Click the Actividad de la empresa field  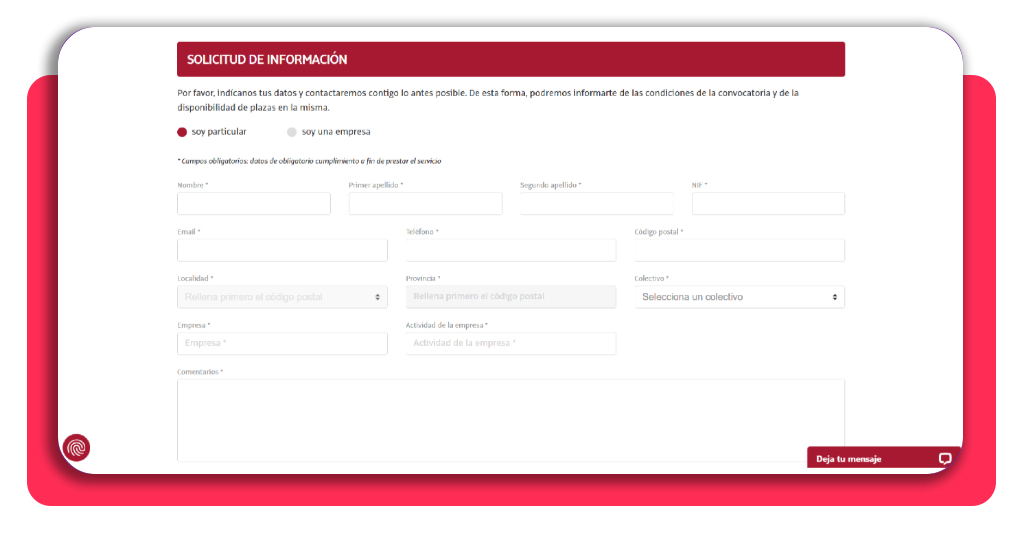511,343
